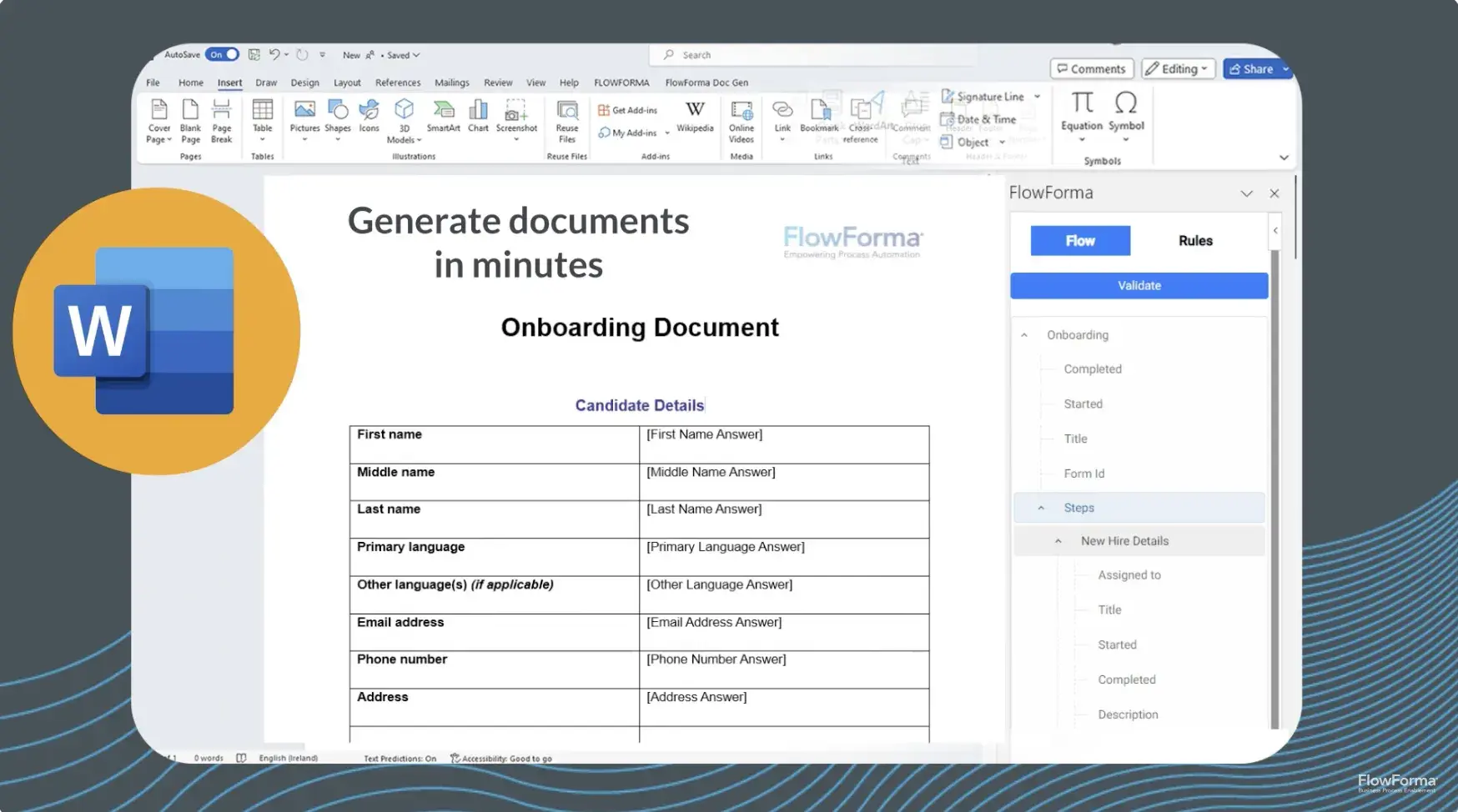1458x812 pixels.
Task: Toggle AutoSave off
Action: (221, 53)
